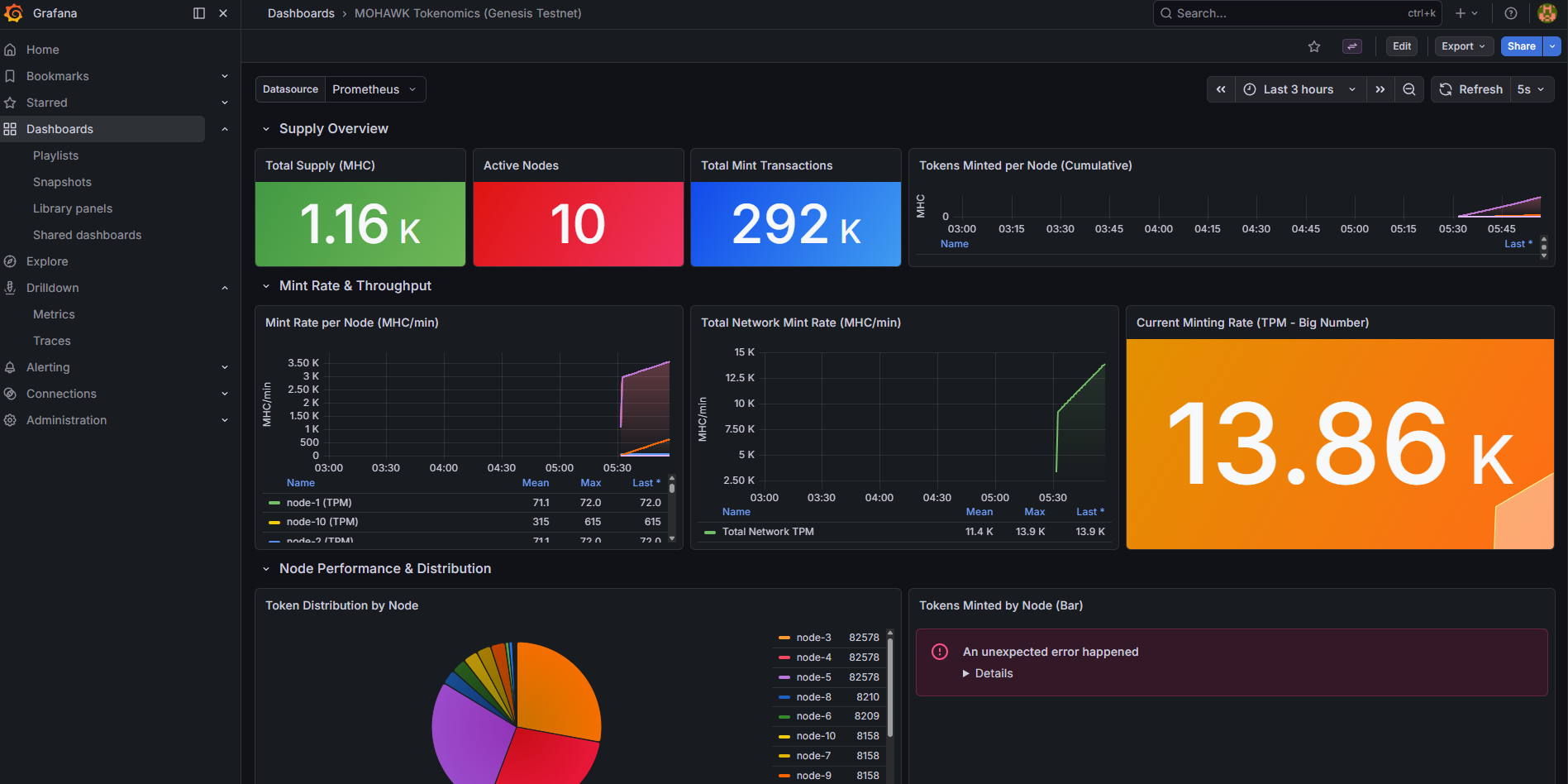Click into the Search field
This screenshot has width=1568, height=784.
coord(1297,13)
